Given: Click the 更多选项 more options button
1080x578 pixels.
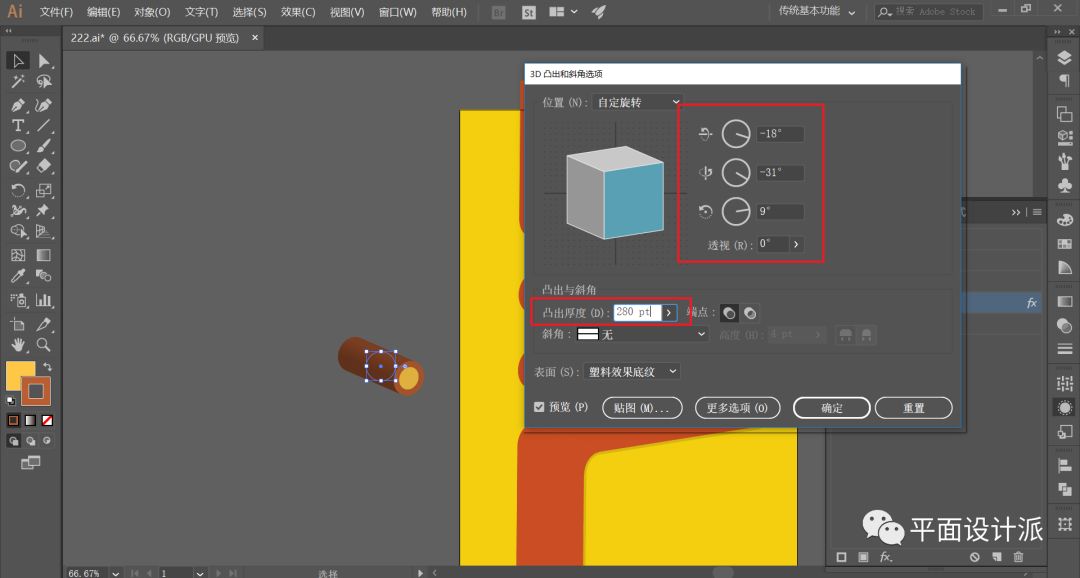Looking at the screenshot, I should (x=736, y=408).
